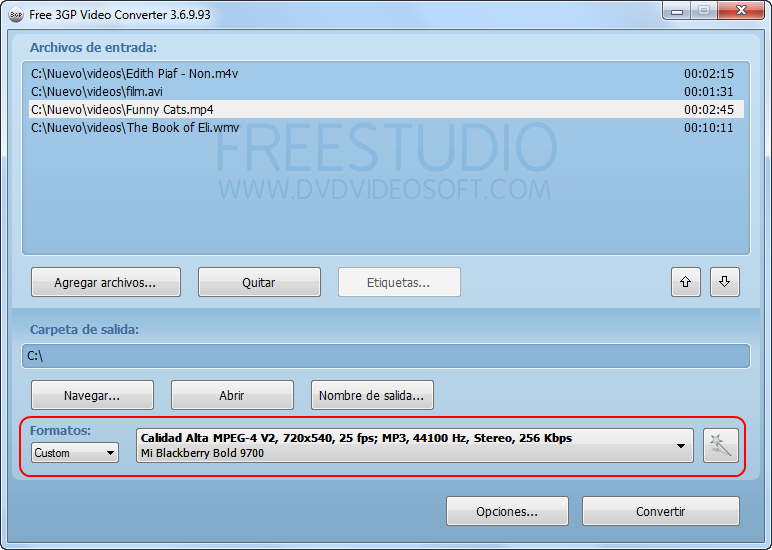Click the 3GP app icon in title bar
Viewport: 772px width, 550px height.
(x=16, y=15)
